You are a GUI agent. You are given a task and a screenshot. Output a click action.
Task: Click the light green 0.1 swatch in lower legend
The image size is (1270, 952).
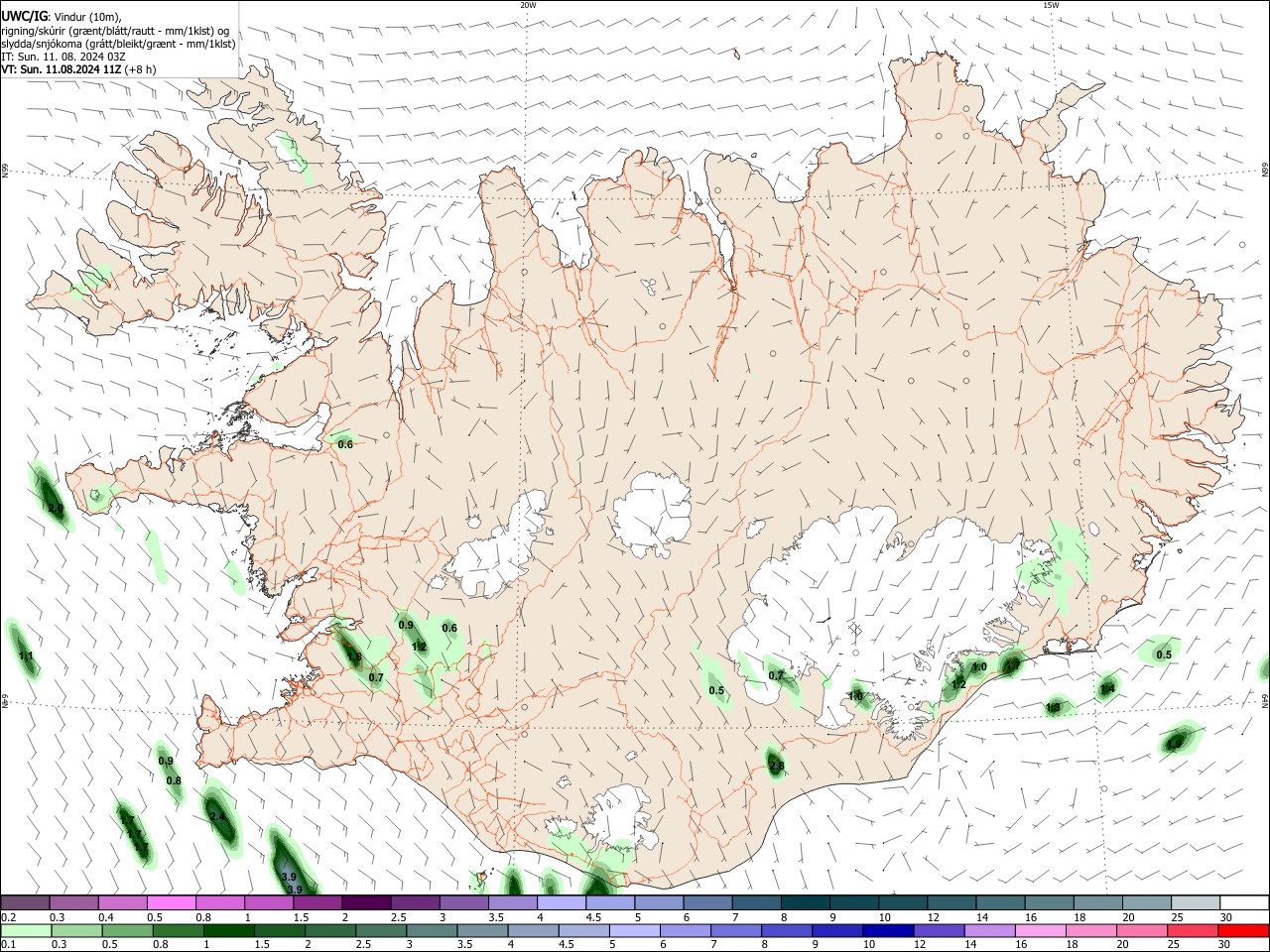pyautogui.click(x=26, y=930)
